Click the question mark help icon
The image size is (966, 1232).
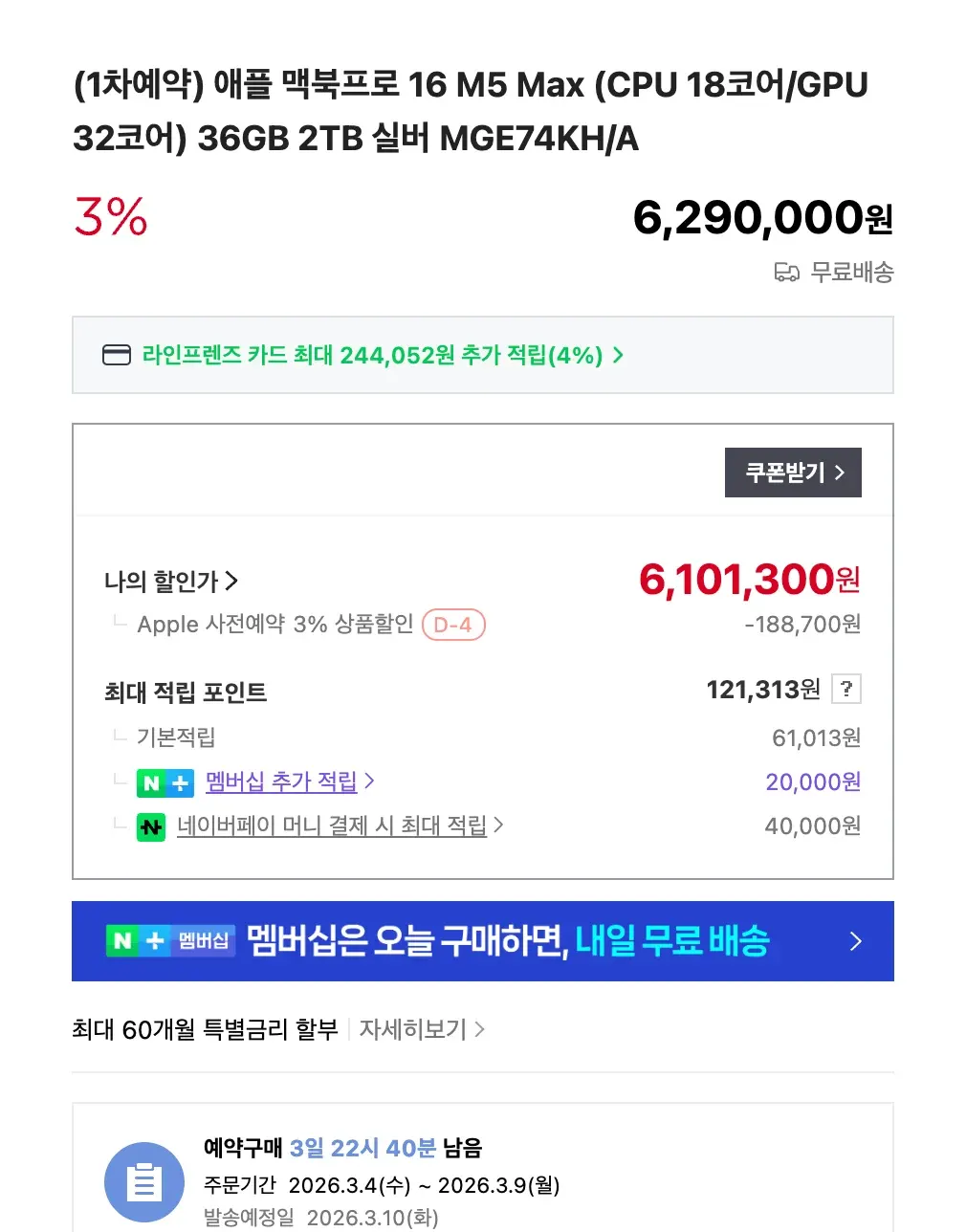click(x=846, y=689)
